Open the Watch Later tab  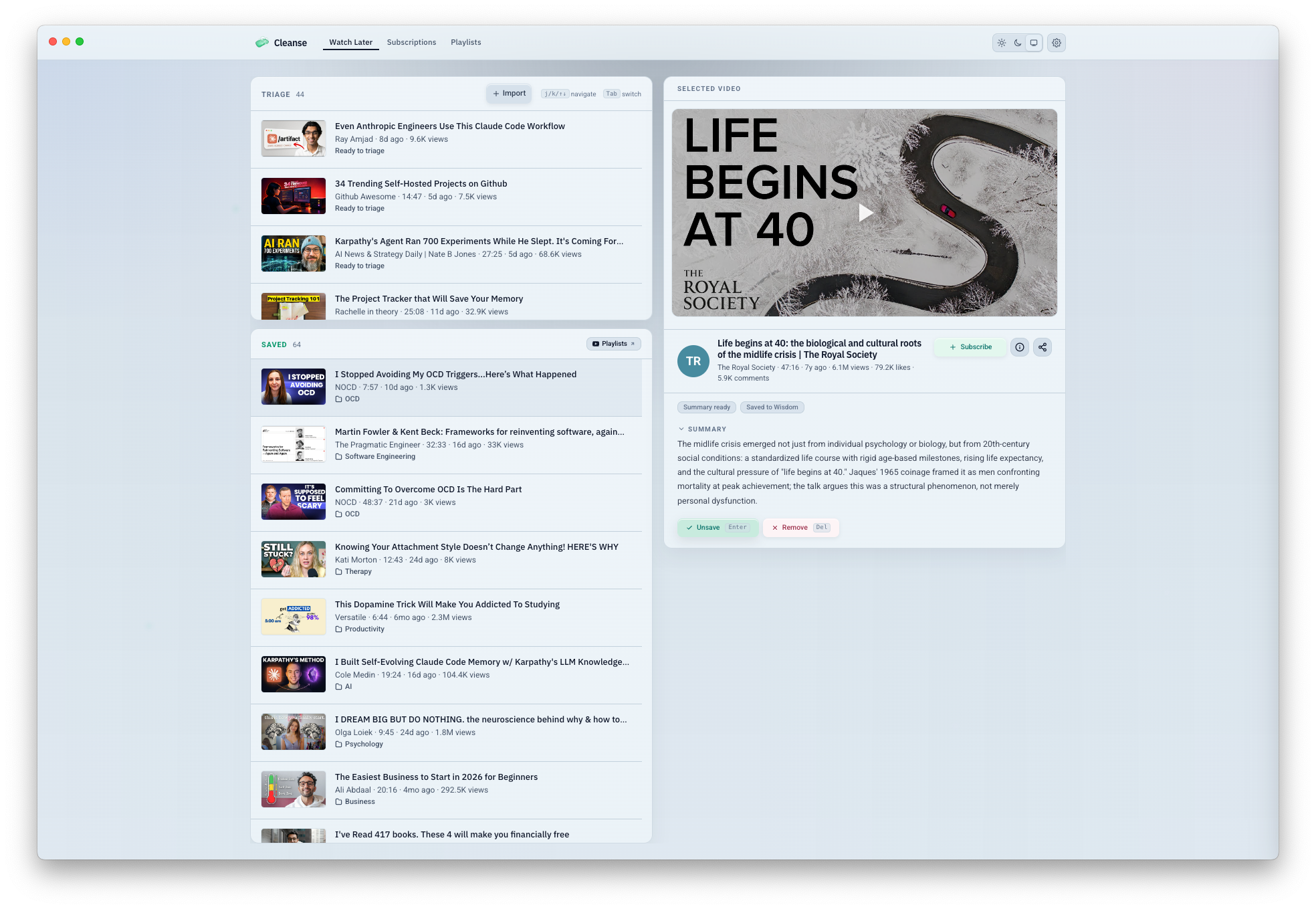(350, 42)
